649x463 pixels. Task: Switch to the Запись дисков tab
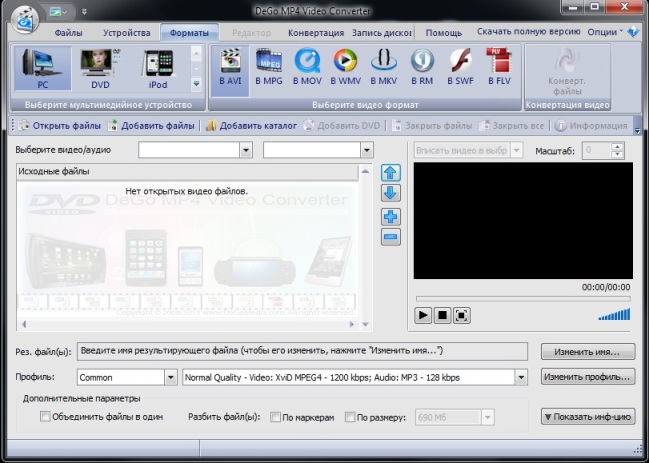(x=381, y=33)
